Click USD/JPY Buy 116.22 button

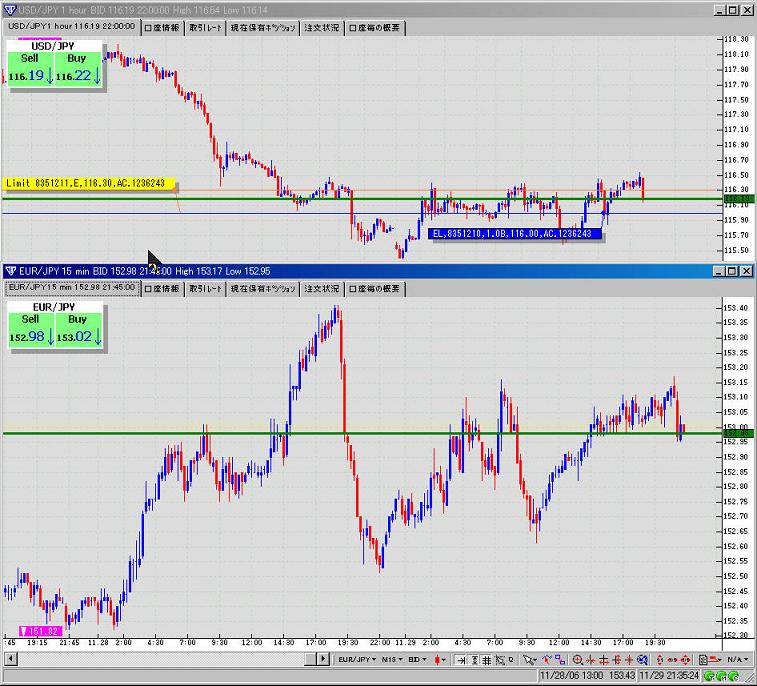click(x=78, y=68)
